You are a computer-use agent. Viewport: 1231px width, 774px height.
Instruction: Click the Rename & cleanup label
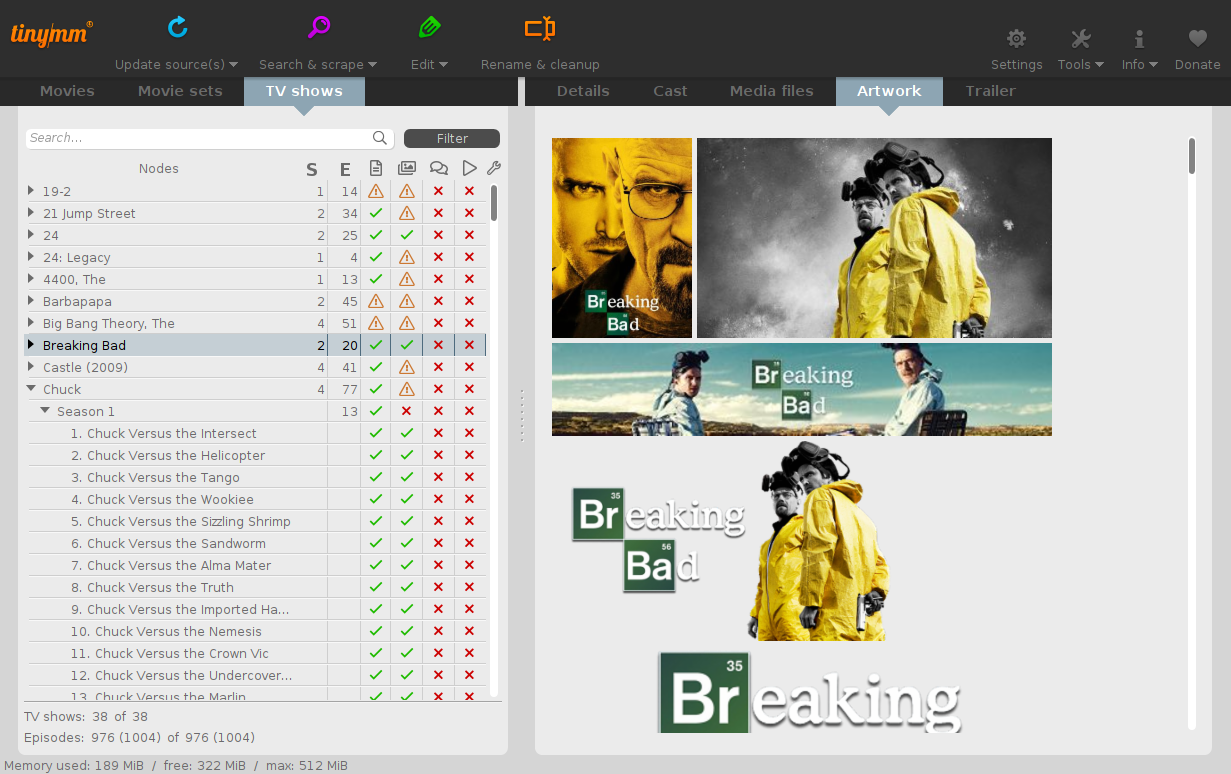point(540,64)
